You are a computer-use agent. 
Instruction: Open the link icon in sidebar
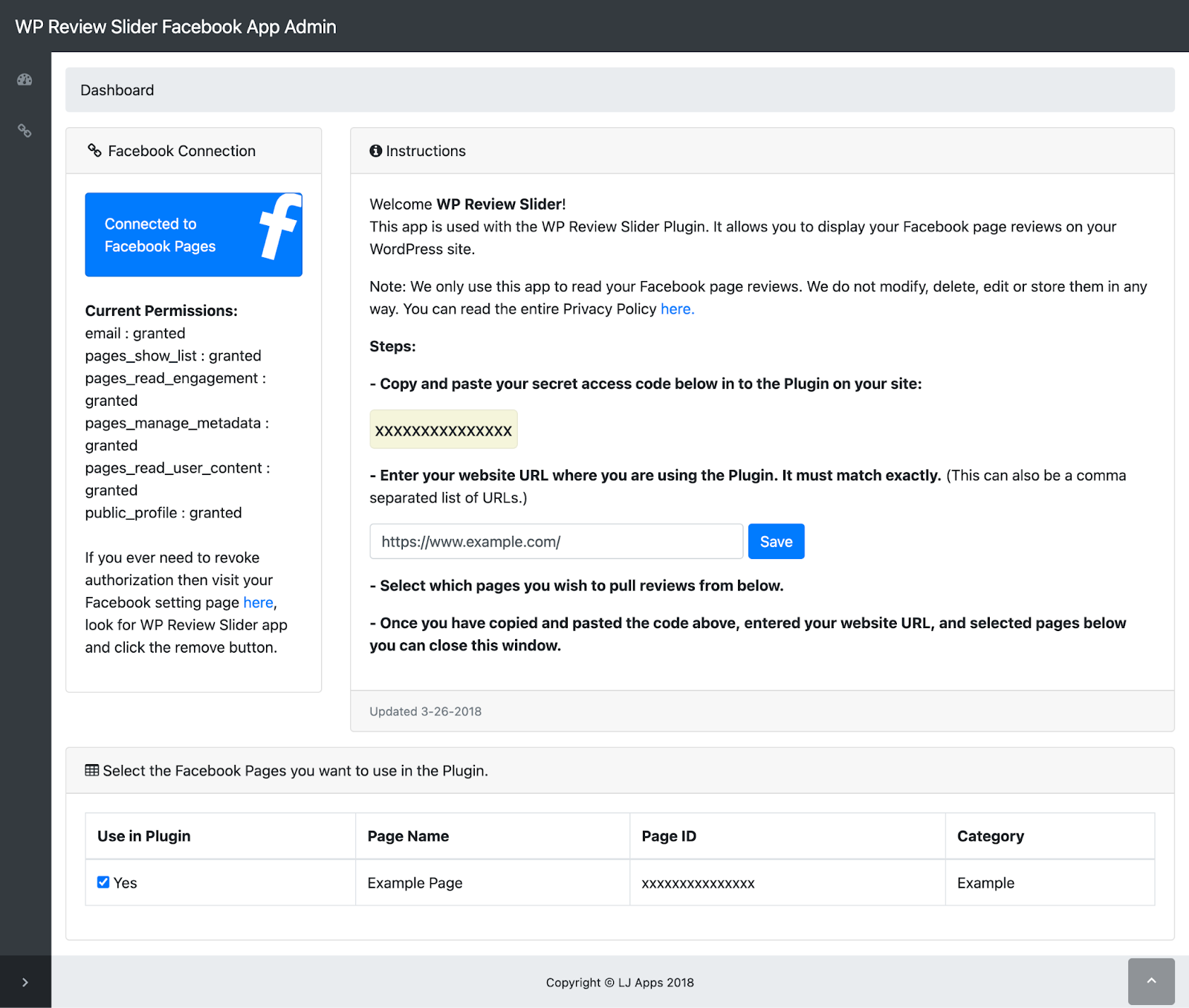point(25,131)
